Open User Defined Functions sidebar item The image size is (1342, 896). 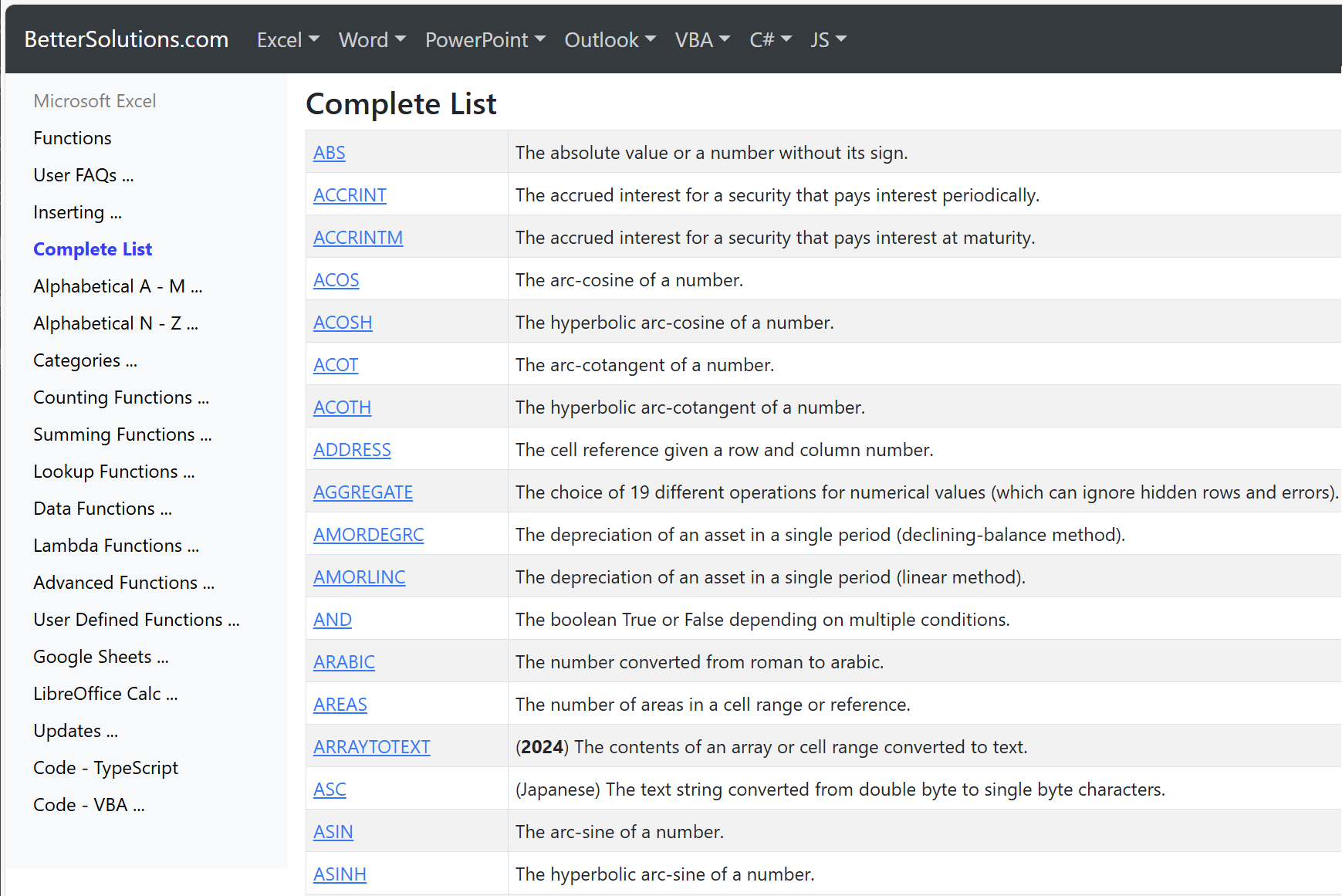[137, 620]
